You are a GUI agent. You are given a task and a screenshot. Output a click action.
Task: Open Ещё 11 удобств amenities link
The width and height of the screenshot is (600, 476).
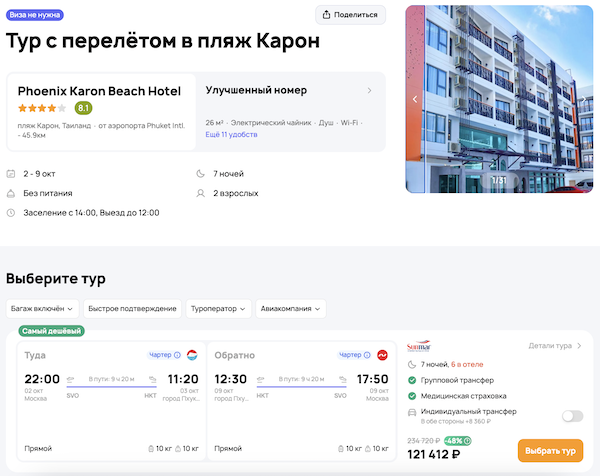point(232,133)
